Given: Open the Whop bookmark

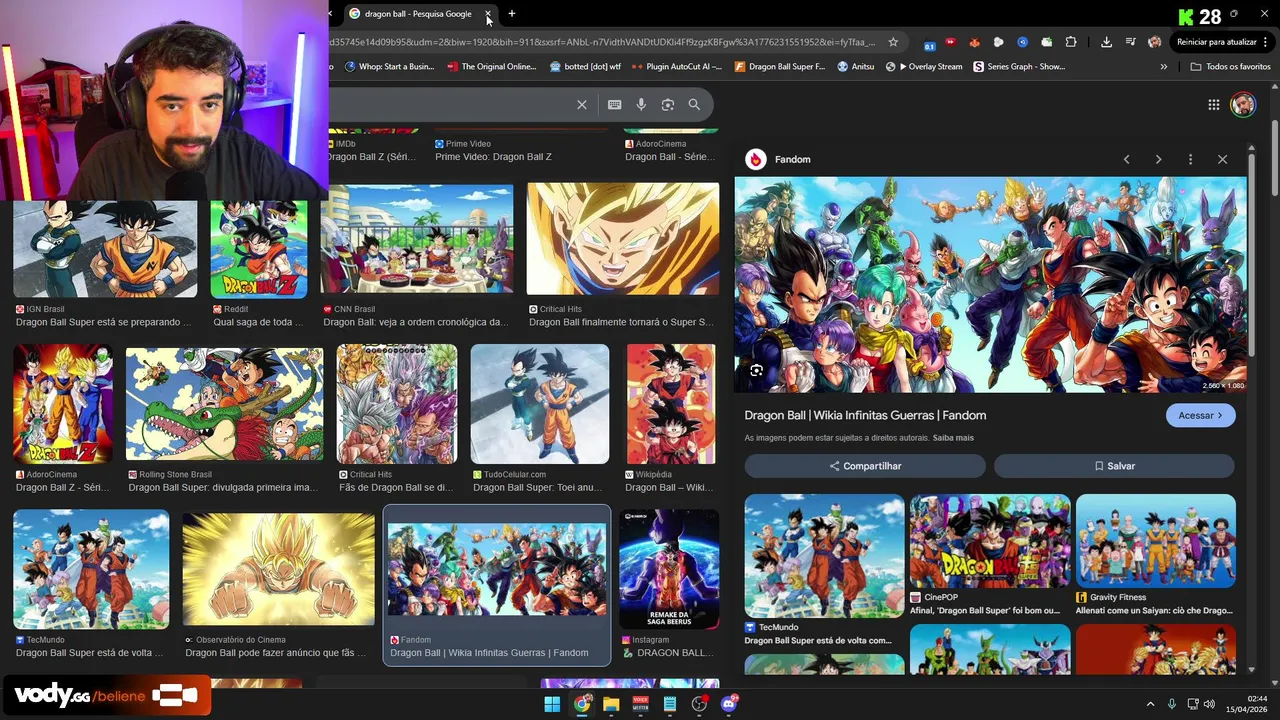Looking at the screenshot, I should (389, 67).
